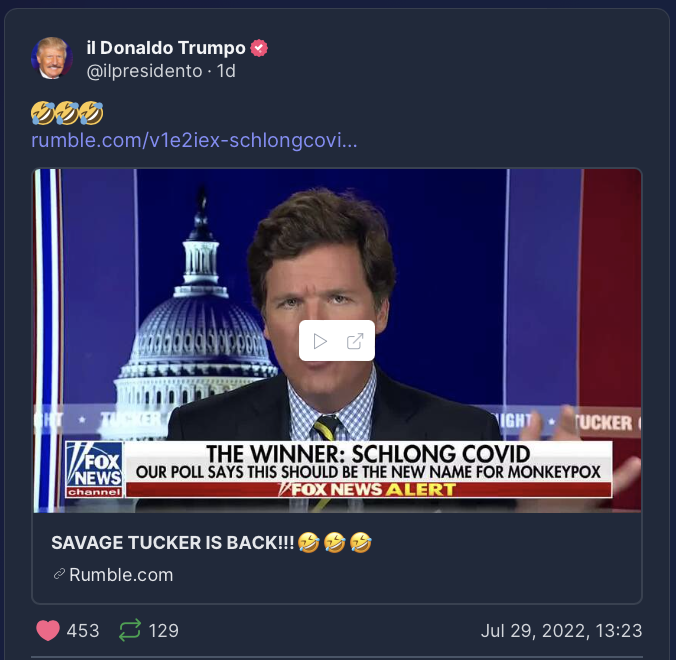Click the chain link icon beside Rumble.com
Screen dimensions: 676x660
click(59, 574)
